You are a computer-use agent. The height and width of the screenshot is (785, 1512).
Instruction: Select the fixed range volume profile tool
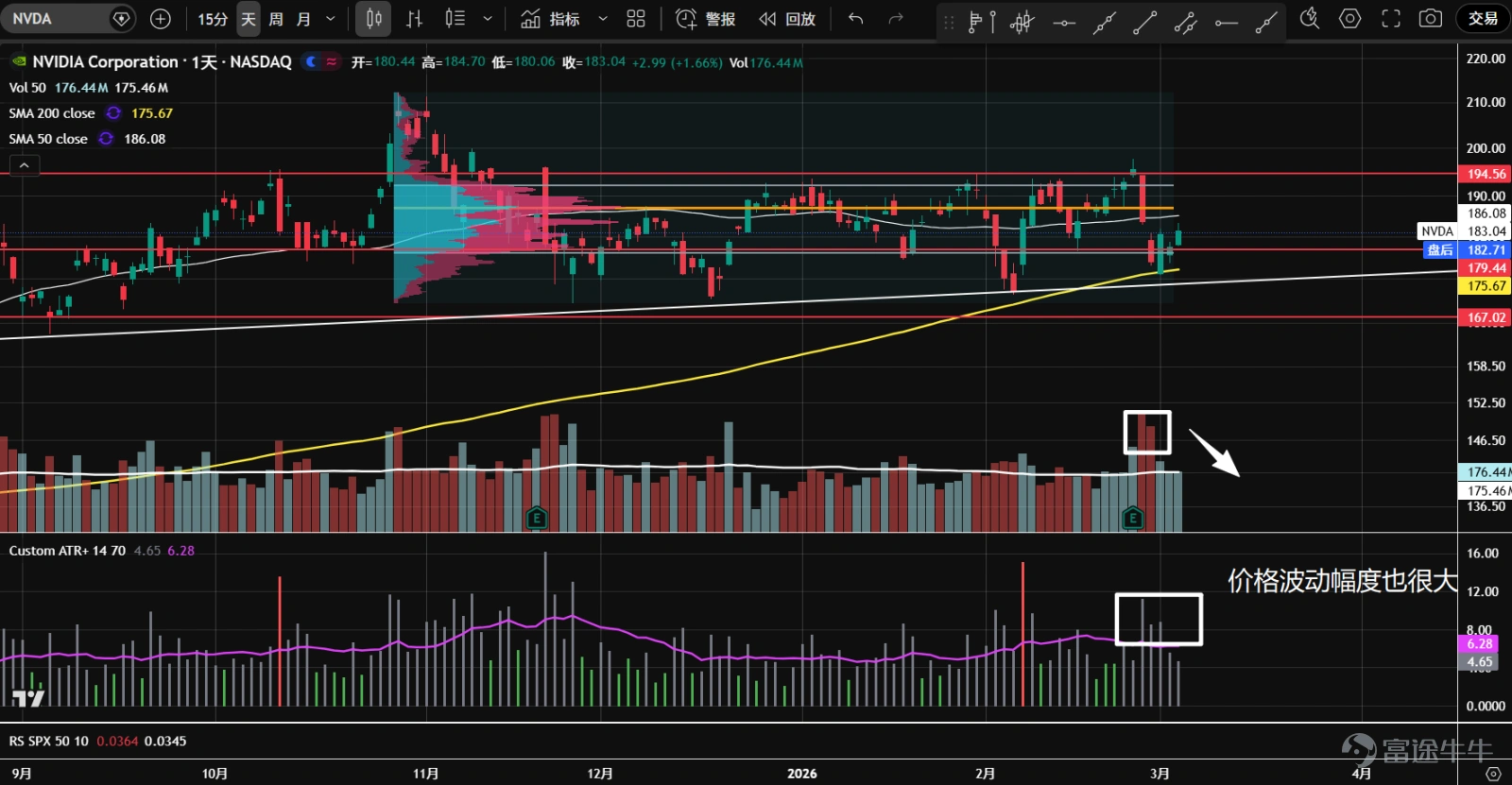point(983,21)
